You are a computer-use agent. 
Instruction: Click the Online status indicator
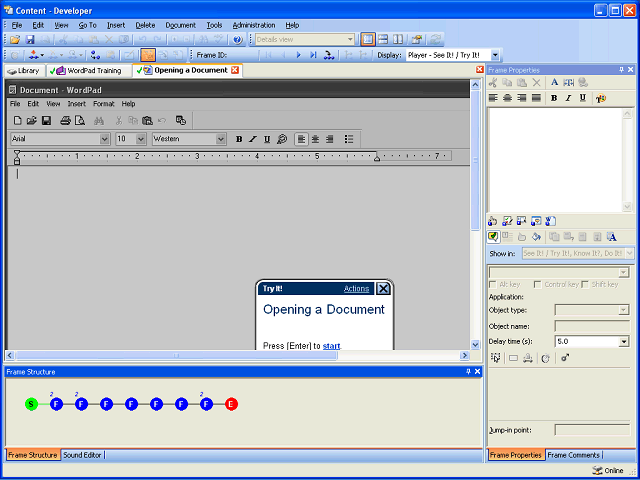pos(608,471)
